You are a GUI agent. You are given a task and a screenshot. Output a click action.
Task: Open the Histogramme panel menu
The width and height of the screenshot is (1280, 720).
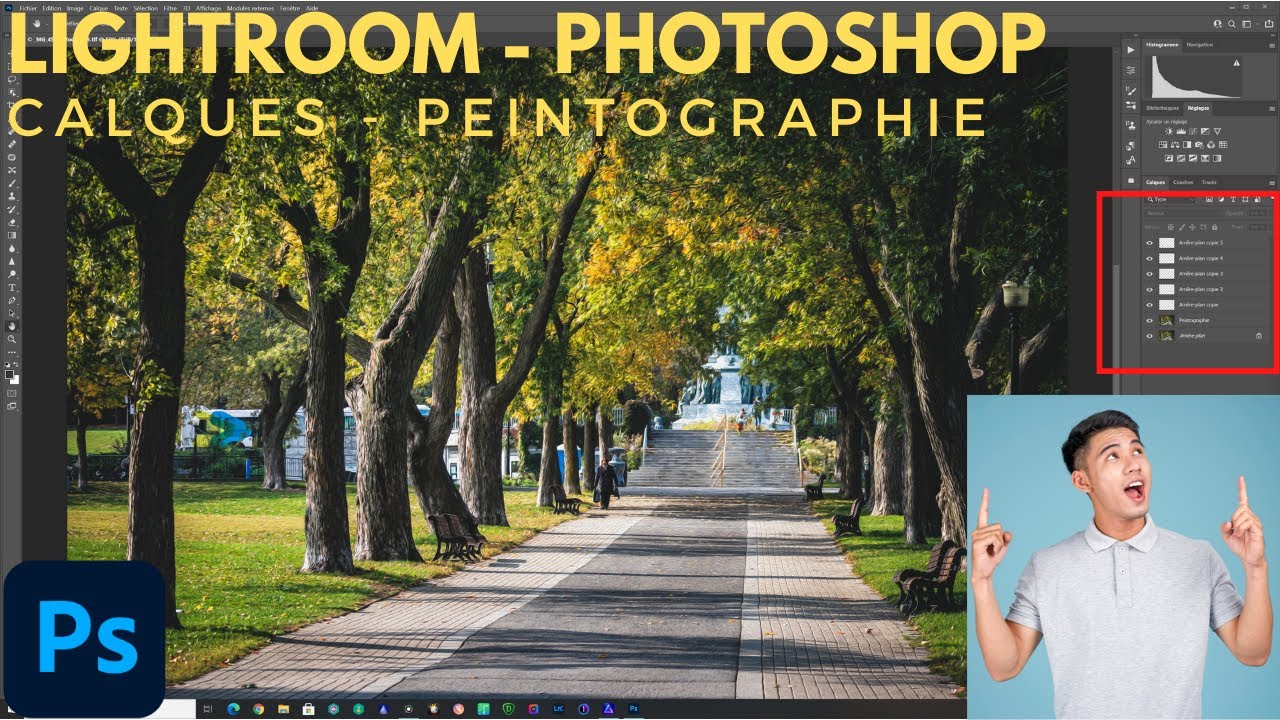pos(1272,46)
